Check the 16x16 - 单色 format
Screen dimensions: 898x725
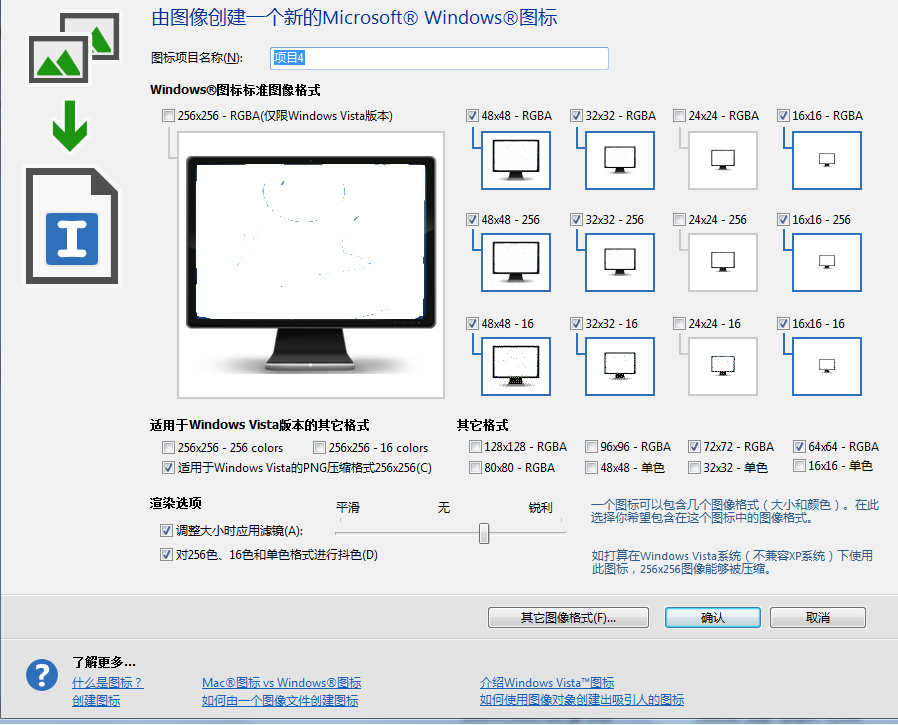coord(799,466)
